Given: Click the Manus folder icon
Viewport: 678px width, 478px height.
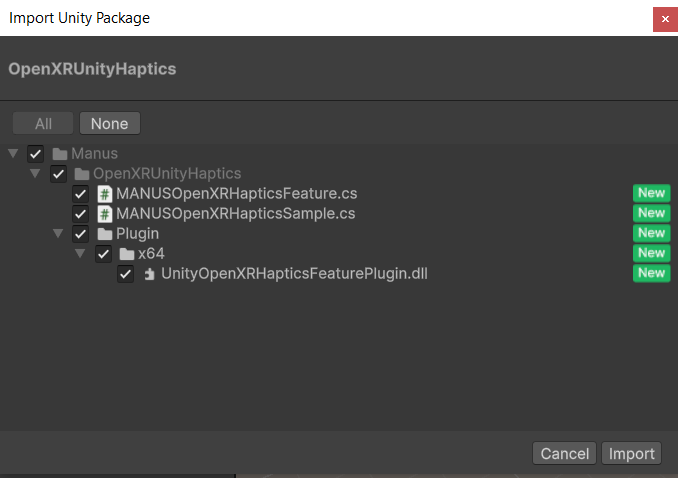Looking at the screenshot, I should click(60, 154).
